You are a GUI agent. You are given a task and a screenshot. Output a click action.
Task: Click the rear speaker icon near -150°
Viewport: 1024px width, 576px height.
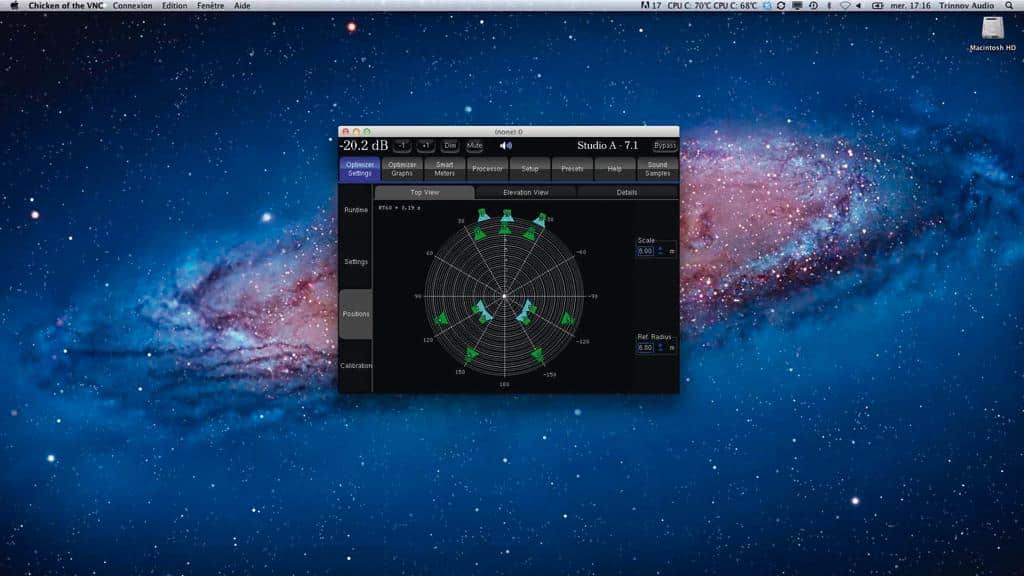coord(539,355)
